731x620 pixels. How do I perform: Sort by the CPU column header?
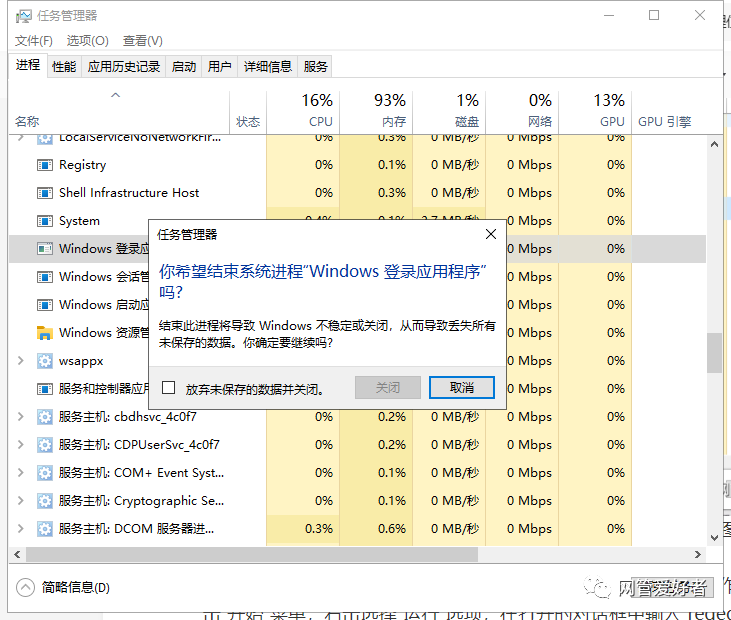[303, 110]
